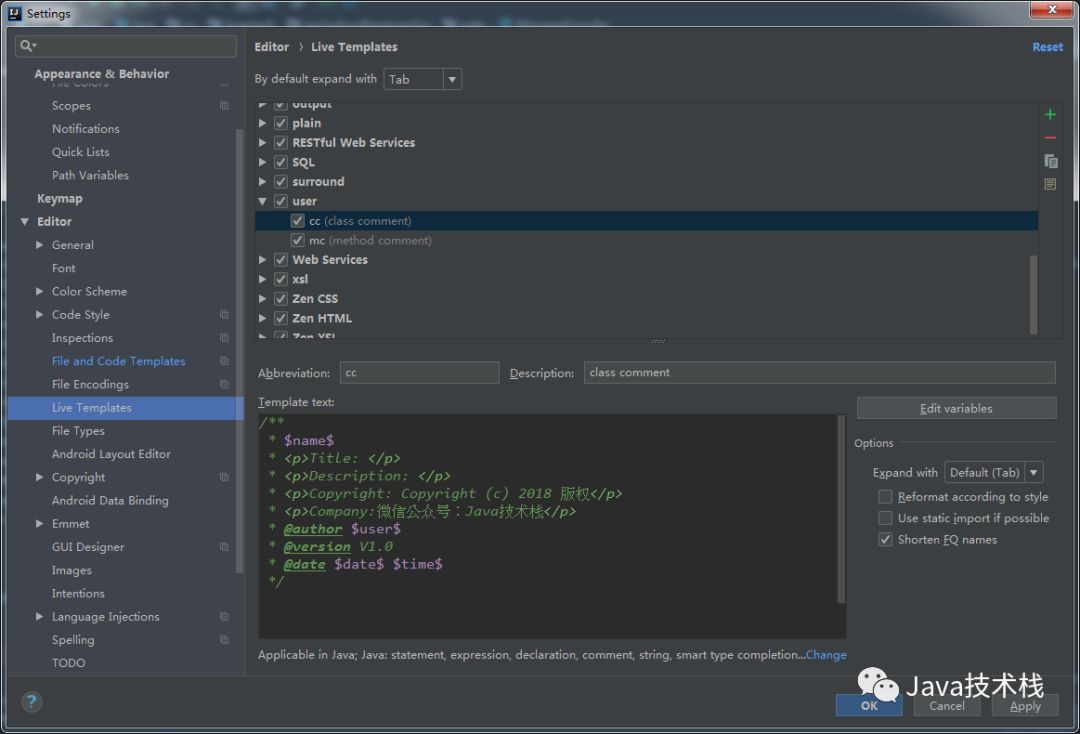Open the Expand with Default (Tab) dropdown
The image size is (1080, 734).
tap(994, 472)
